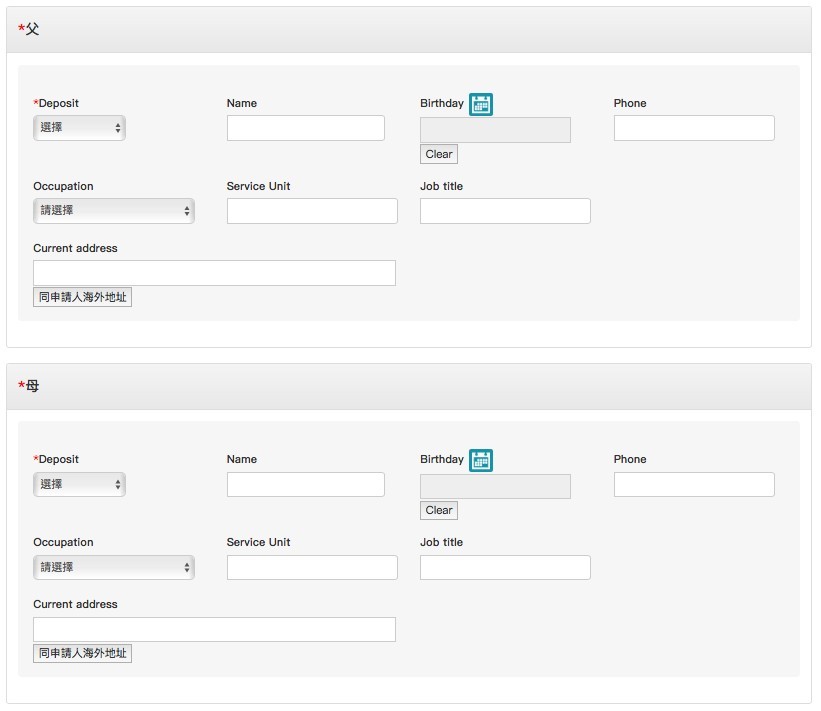Viewport: 821px width, 711px height.
Task: Focus the mother's Phone input field
Action: click(x=694, y=484)
